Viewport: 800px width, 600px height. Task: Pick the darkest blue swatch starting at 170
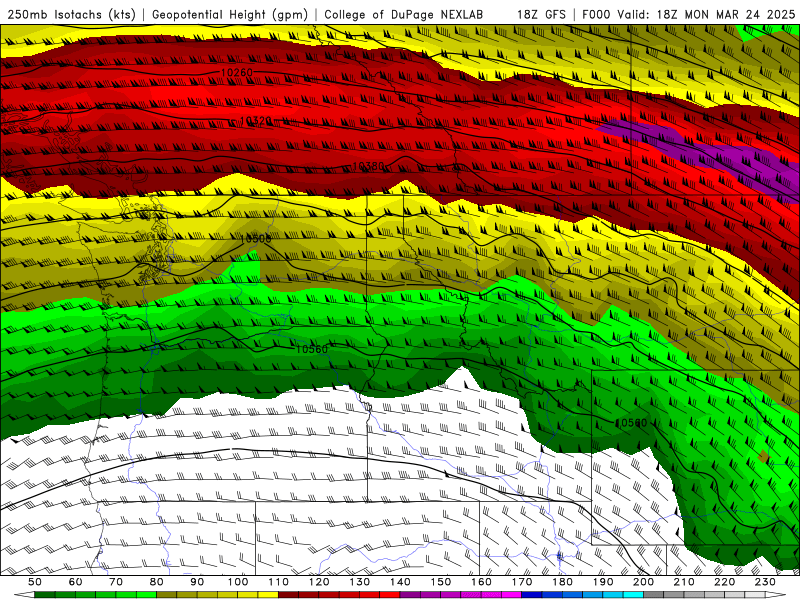pyautogui.click(x=532, y=595)
